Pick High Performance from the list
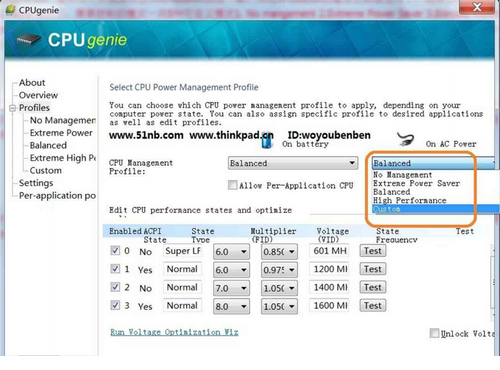Viewport: 500px width, 370px height. (409, 200)
